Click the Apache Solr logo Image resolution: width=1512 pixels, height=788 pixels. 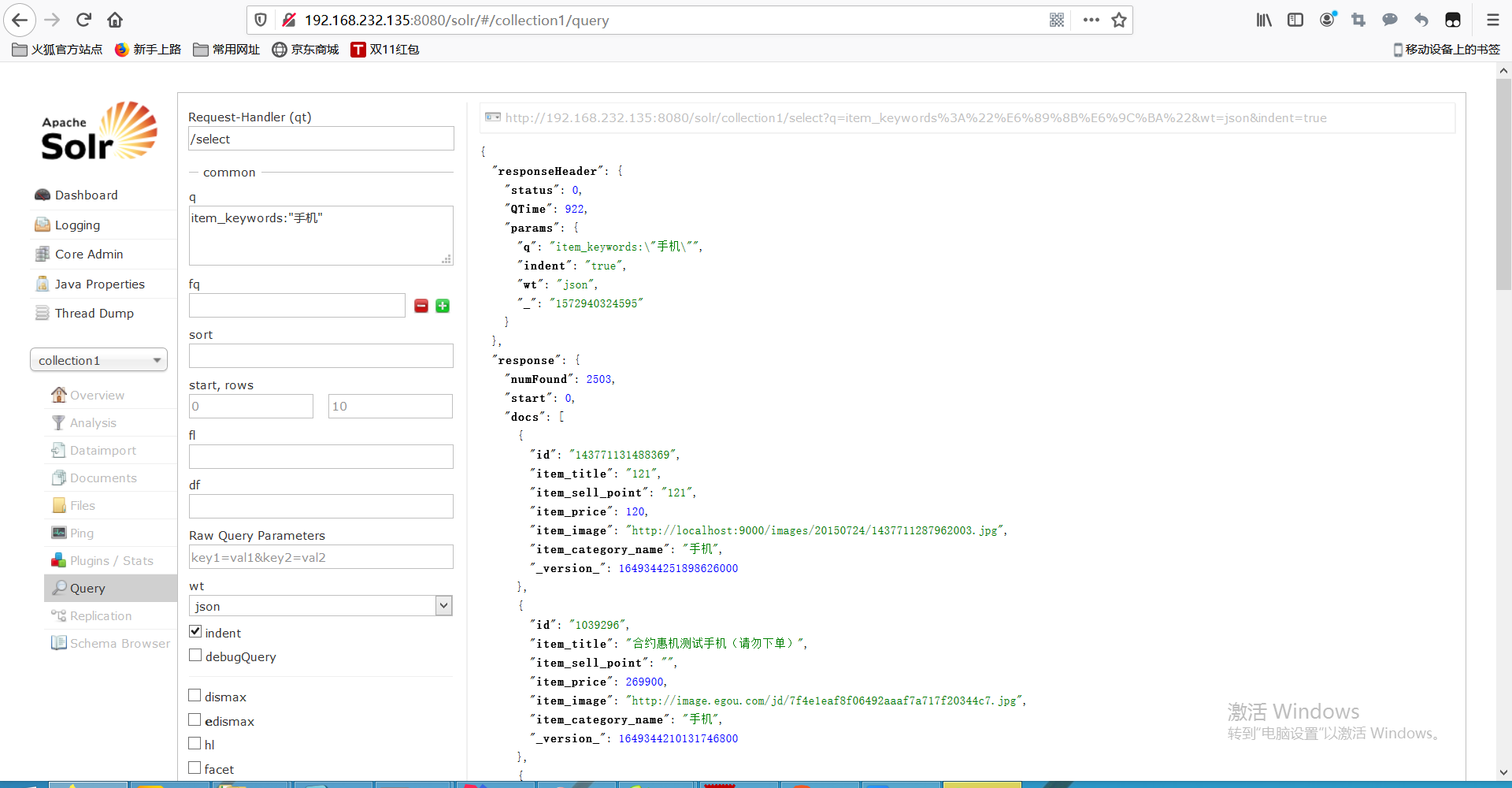[98, 132]
